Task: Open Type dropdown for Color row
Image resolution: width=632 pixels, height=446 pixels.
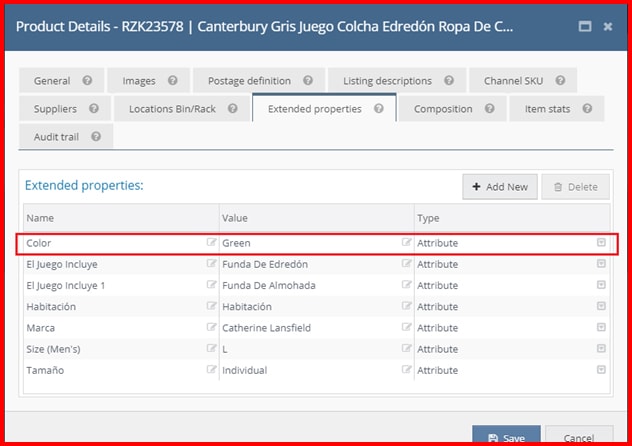Action: (601, 242)
